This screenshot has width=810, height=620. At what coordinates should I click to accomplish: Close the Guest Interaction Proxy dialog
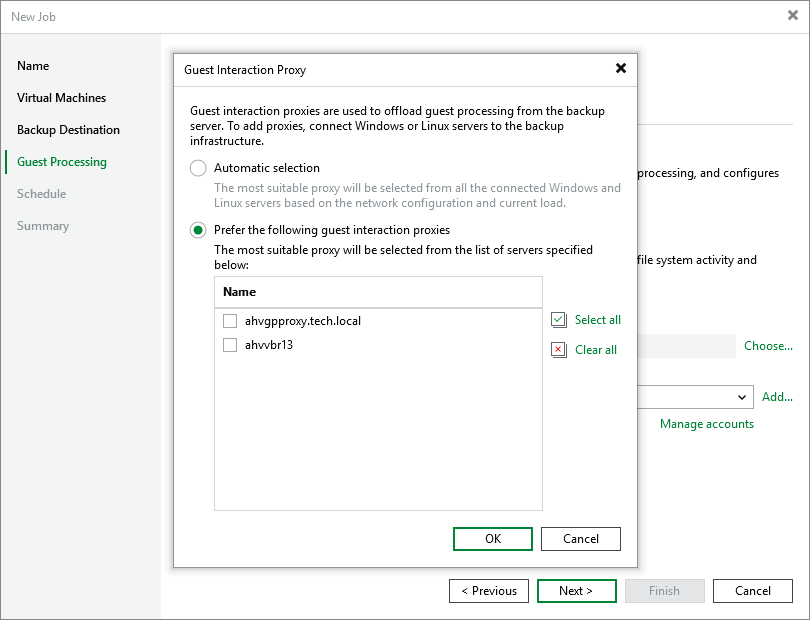621,69
